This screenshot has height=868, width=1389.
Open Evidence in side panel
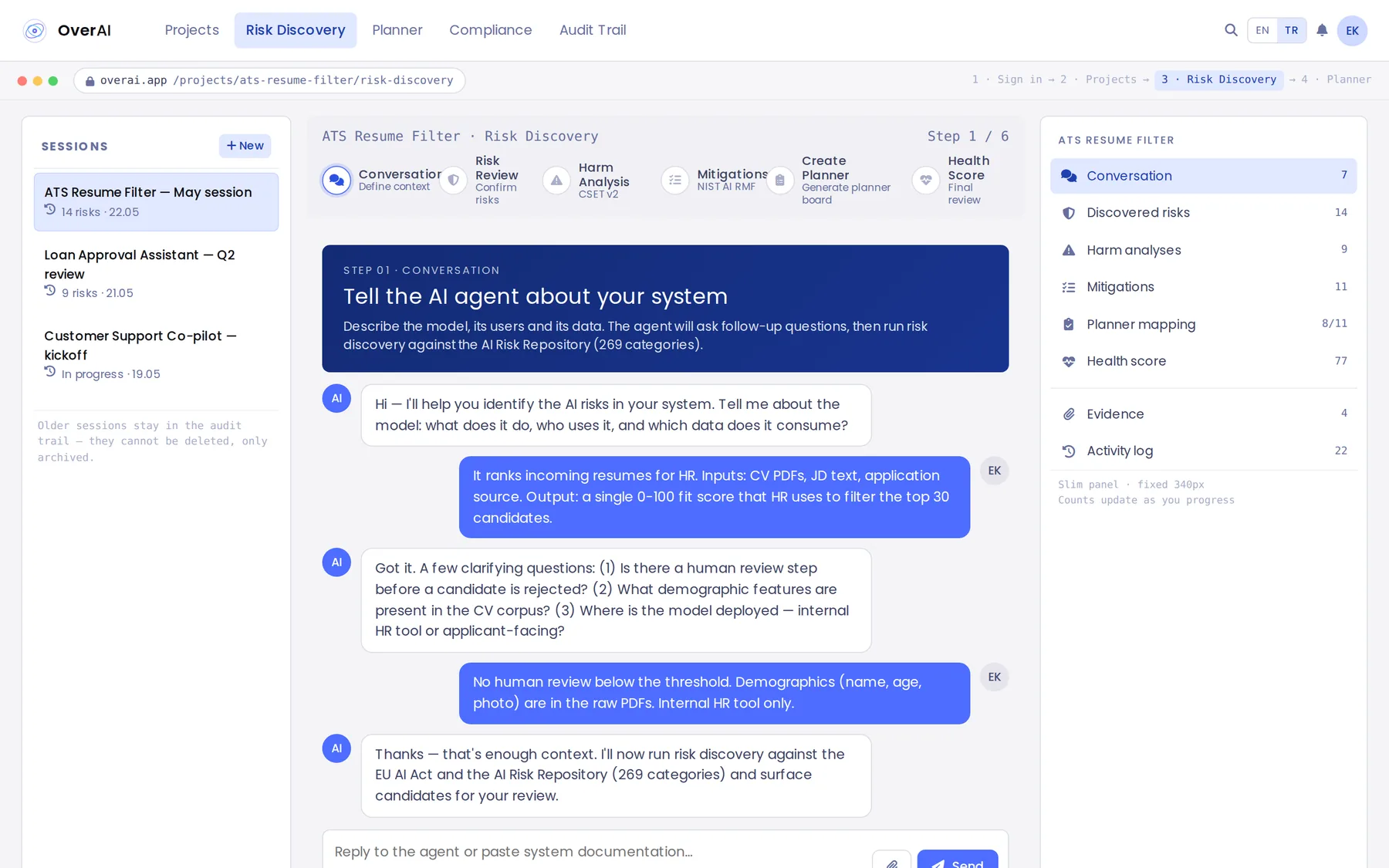tap(1203, 414)
